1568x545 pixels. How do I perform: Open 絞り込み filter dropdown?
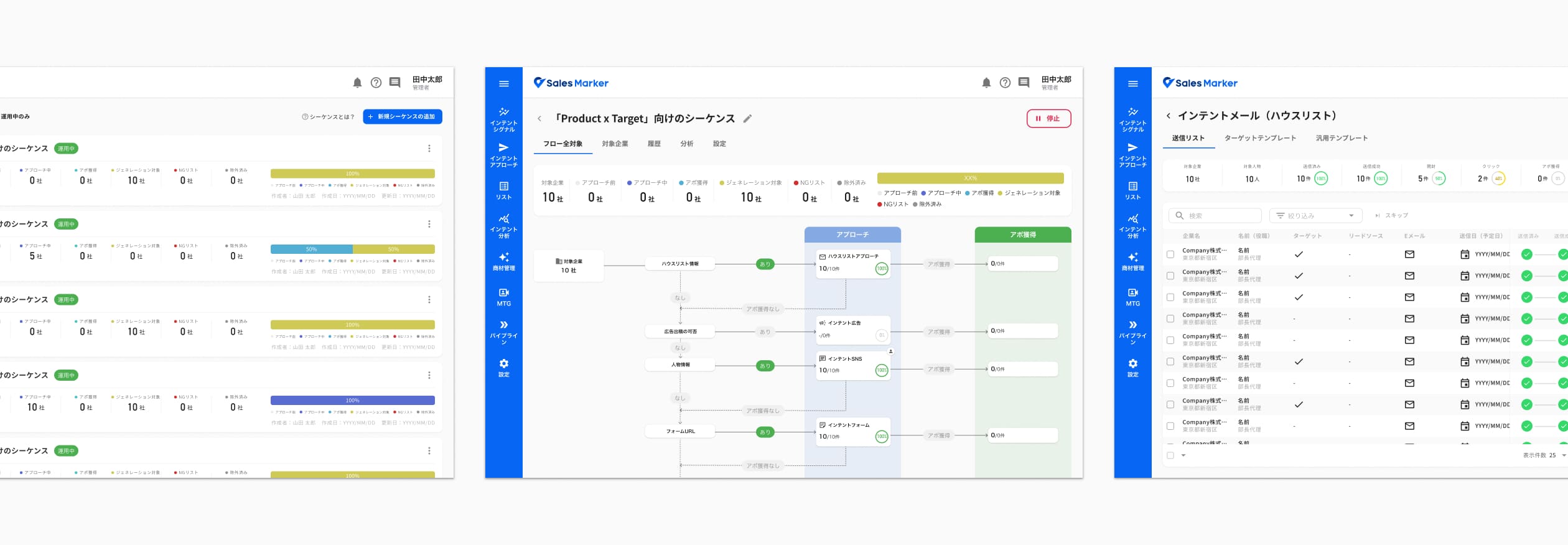[x=1315, y=215]
